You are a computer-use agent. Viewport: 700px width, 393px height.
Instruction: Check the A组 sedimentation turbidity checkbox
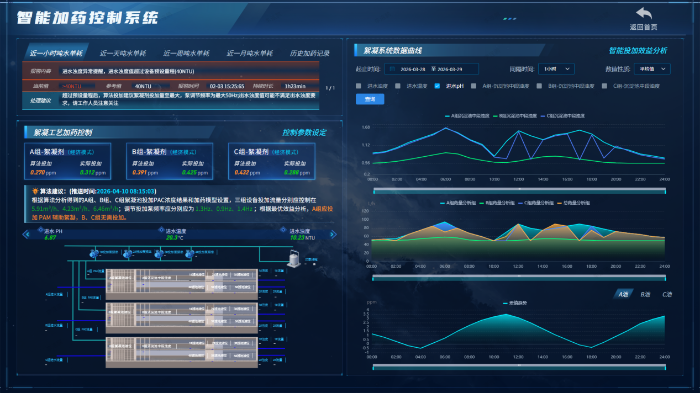tap(474, 86)
